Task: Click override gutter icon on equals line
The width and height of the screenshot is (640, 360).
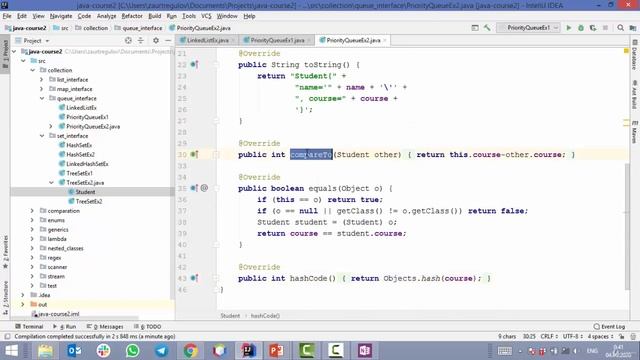Action: tap(194, 188)
